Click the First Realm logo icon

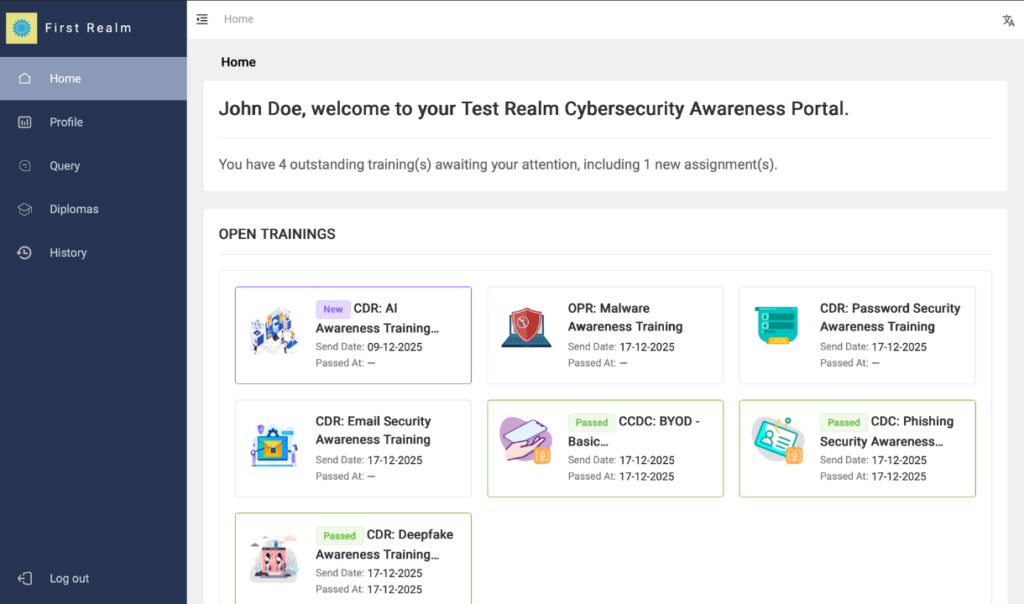pyautogui.click(x=22, y=28)
